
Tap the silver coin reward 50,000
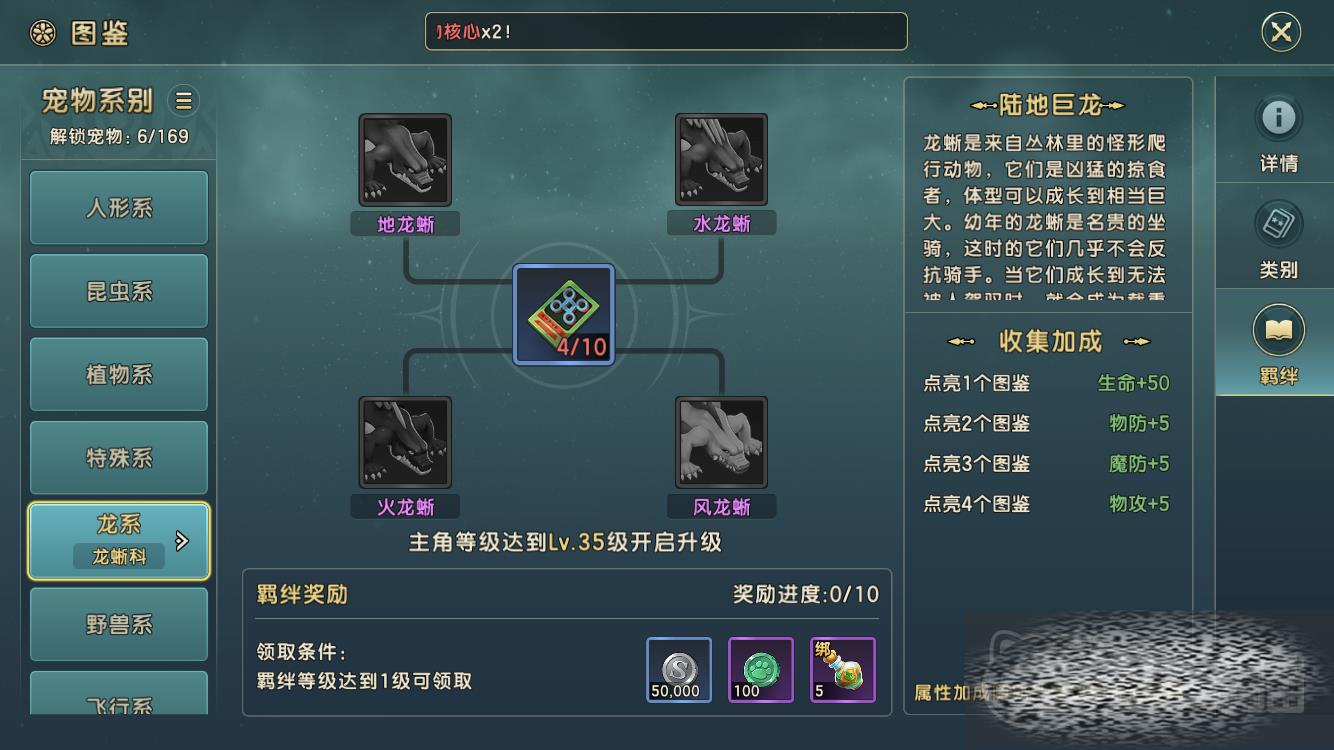679,670
